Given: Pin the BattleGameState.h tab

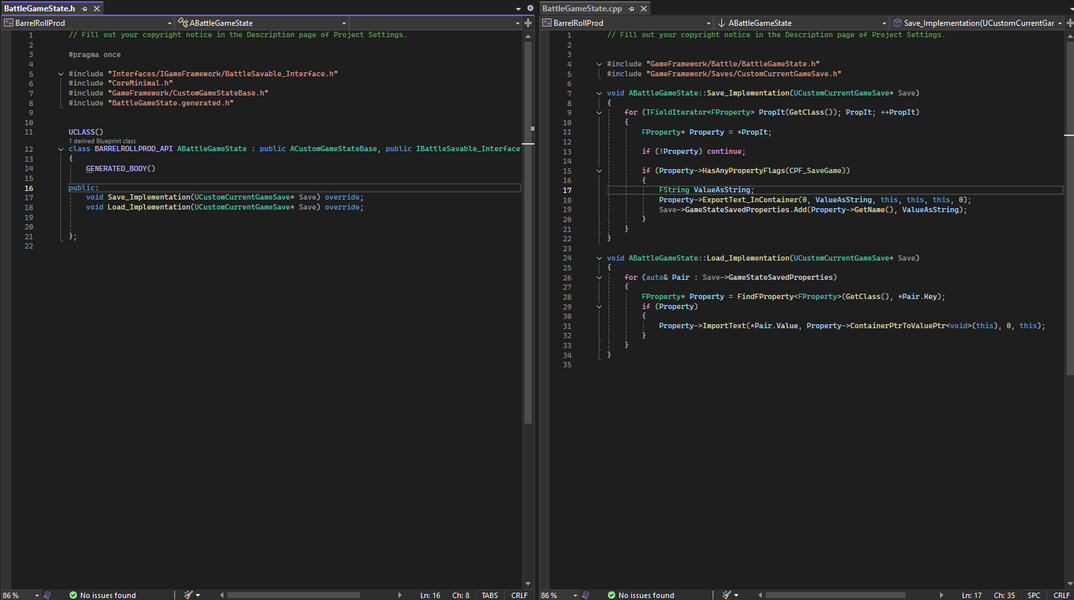Looking at the screenshot, I should pos(85,8).
